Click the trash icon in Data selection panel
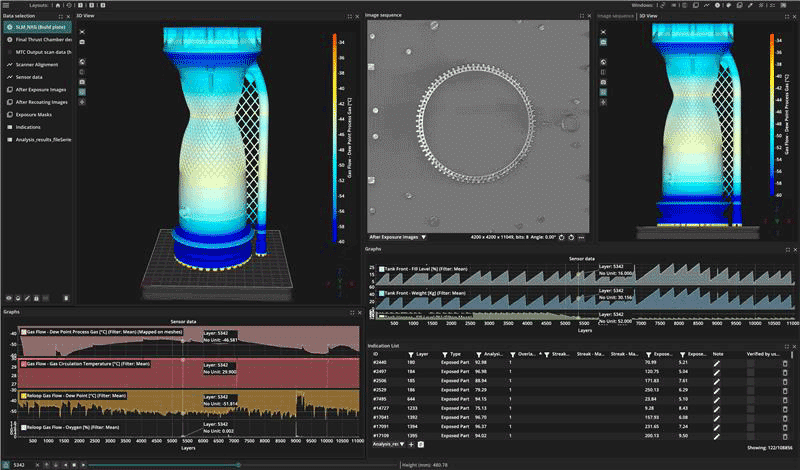This screenshot has width=800, height=470. (66, 298)
